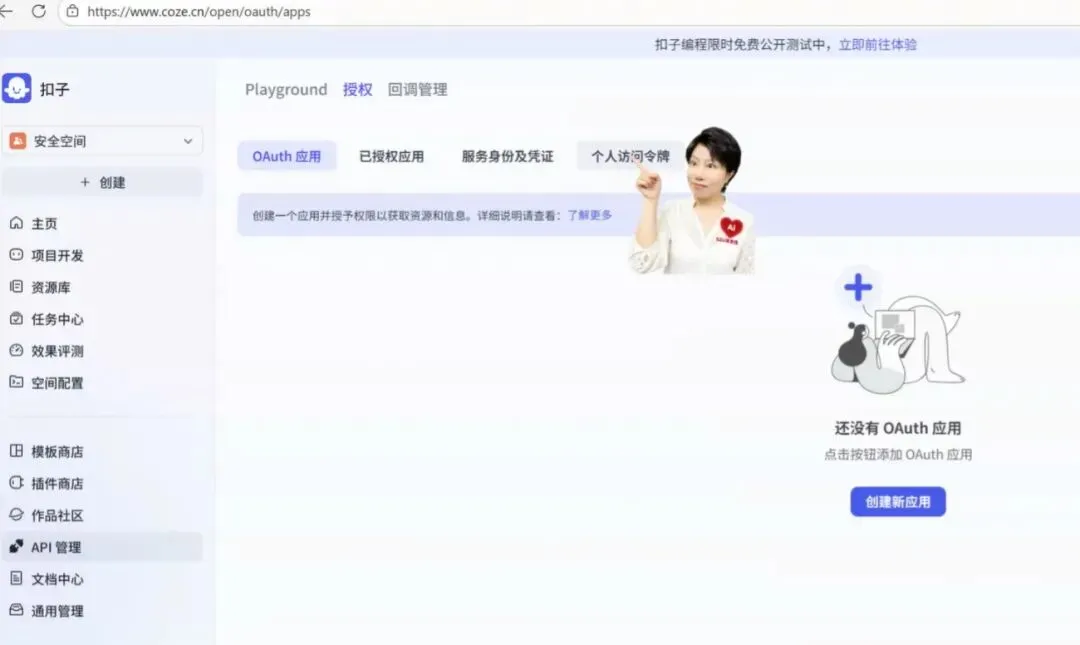Click the coze.cn URL in the address bar
The height and width of the screenshot is (645, 1080).
[199, 12]
